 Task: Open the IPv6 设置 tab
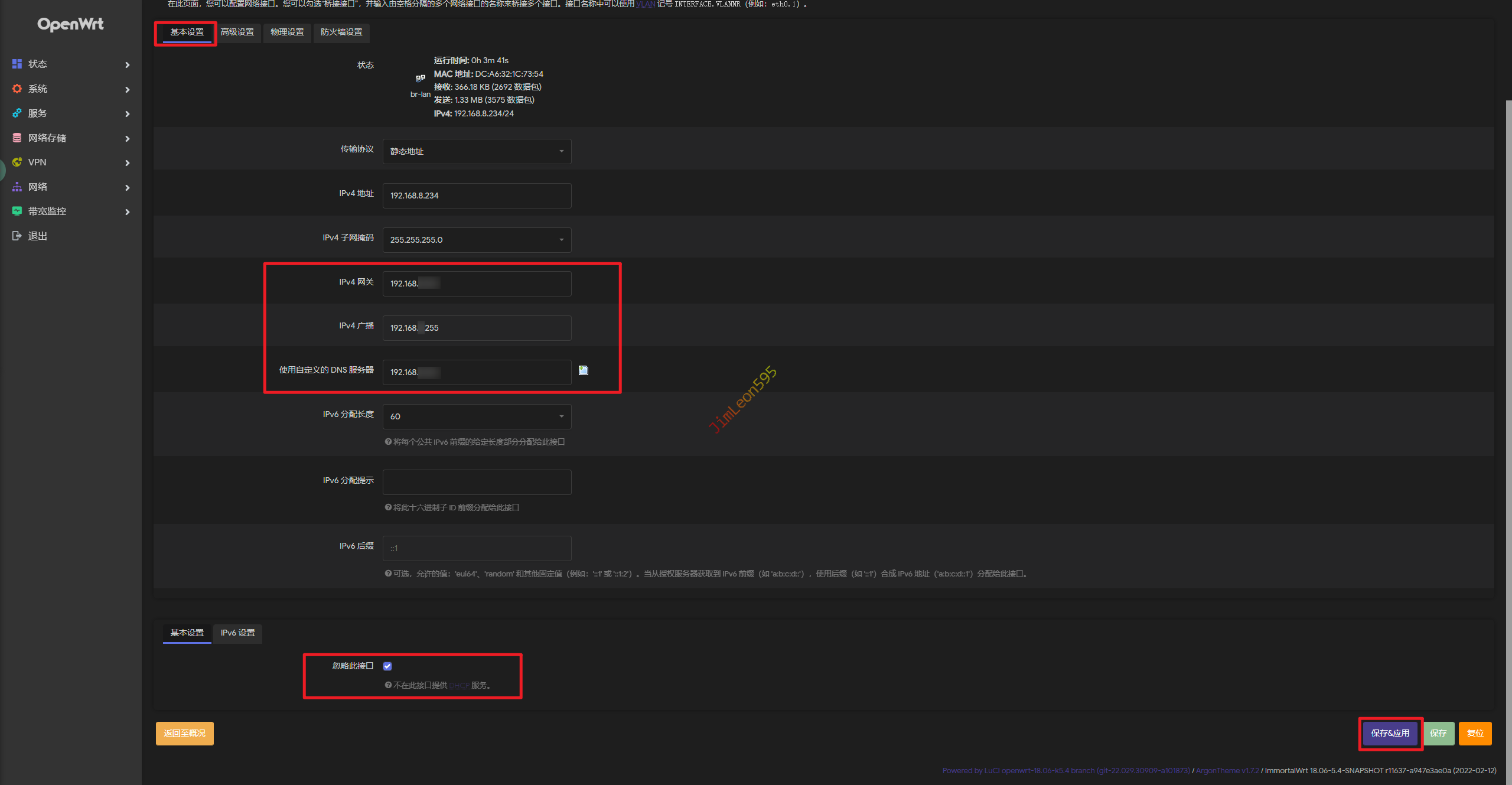pyautogui.click(x=237, y=633)
